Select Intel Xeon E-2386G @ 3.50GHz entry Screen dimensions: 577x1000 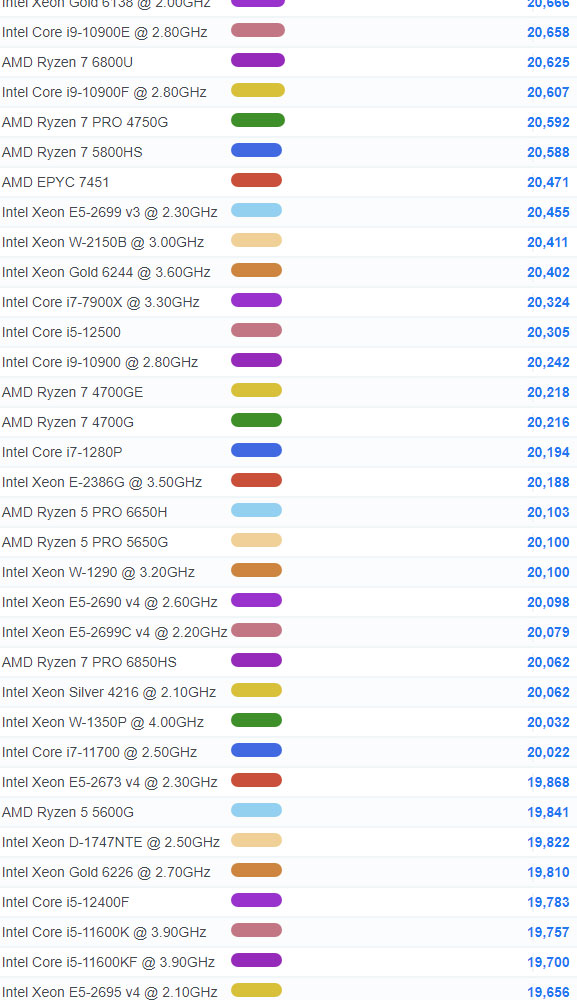(102, 482)
